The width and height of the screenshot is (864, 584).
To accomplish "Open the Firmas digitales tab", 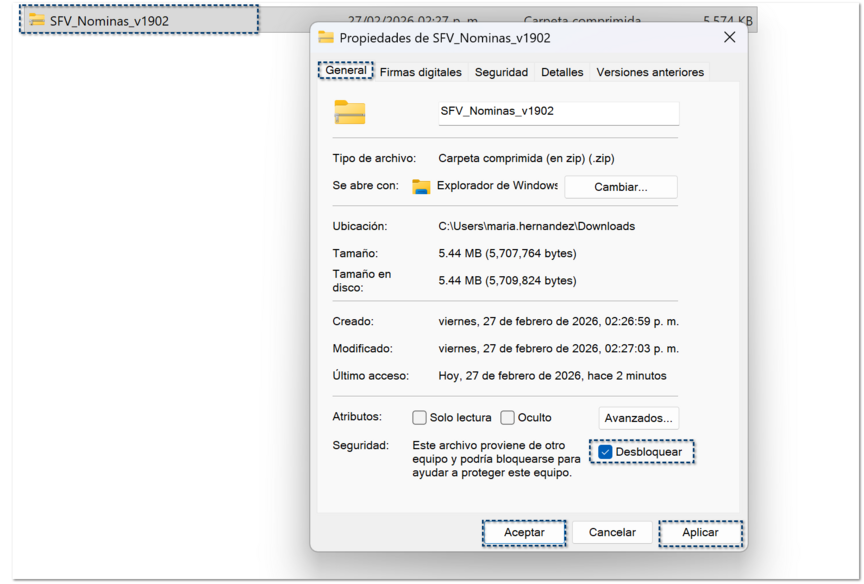I will pyautogui.click(x=420, y=72).
